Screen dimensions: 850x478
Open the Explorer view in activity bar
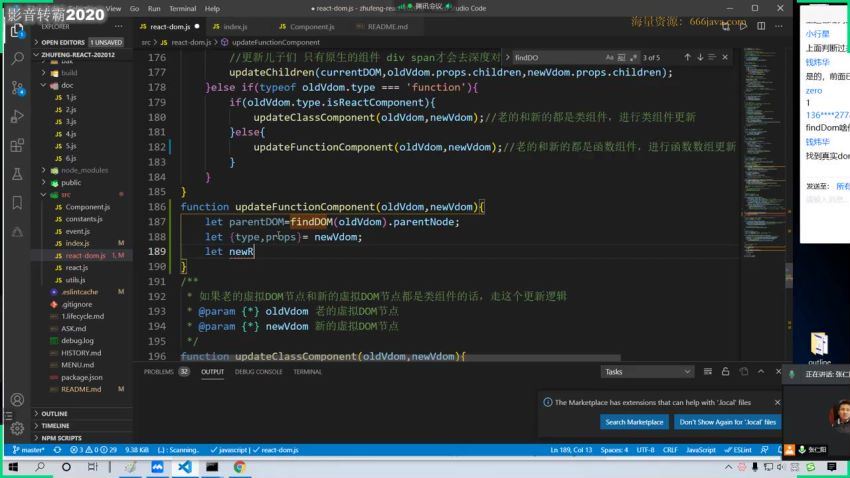click(x=17, y=30)
